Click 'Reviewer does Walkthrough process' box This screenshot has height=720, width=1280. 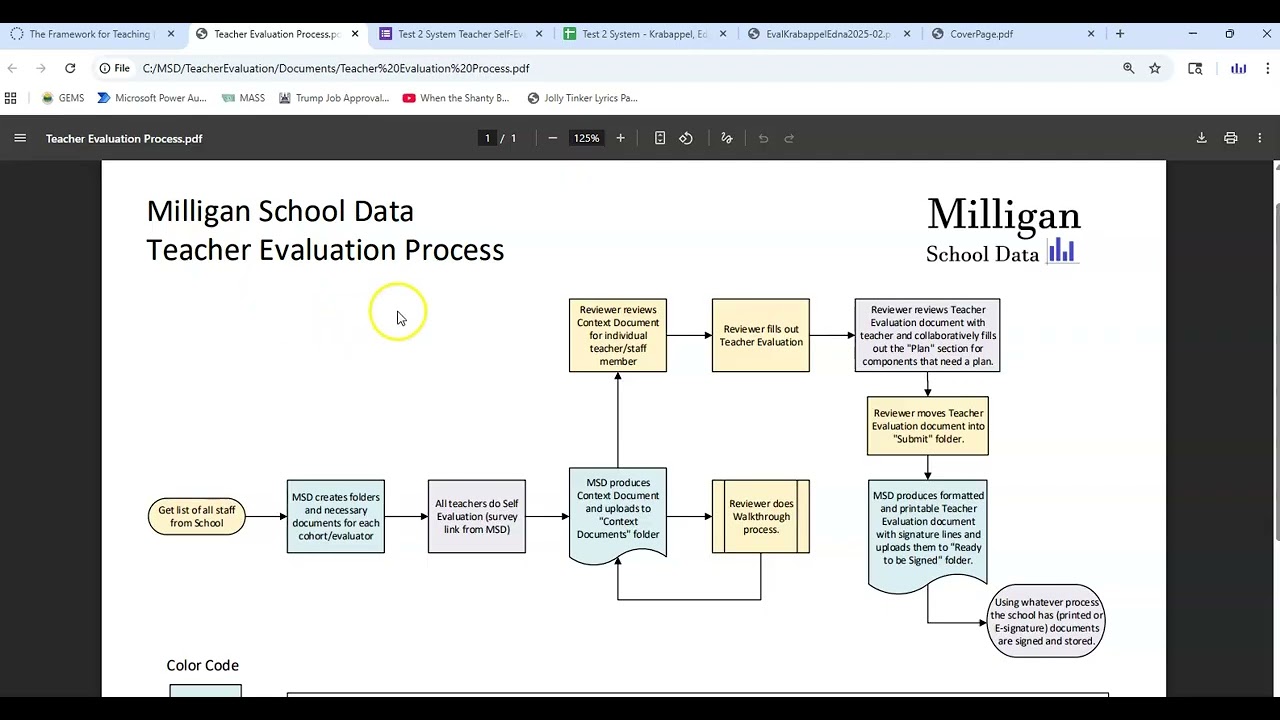(x=761, y=516)
